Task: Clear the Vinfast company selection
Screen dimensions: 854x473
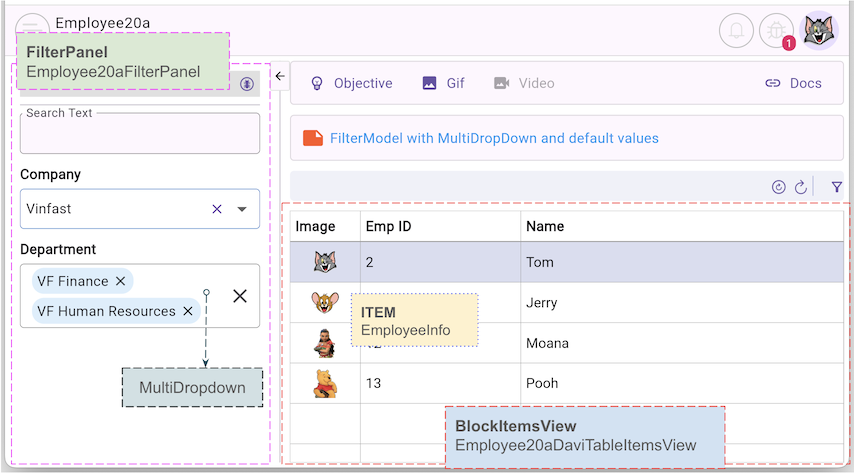Action: (x=217, y=209)
